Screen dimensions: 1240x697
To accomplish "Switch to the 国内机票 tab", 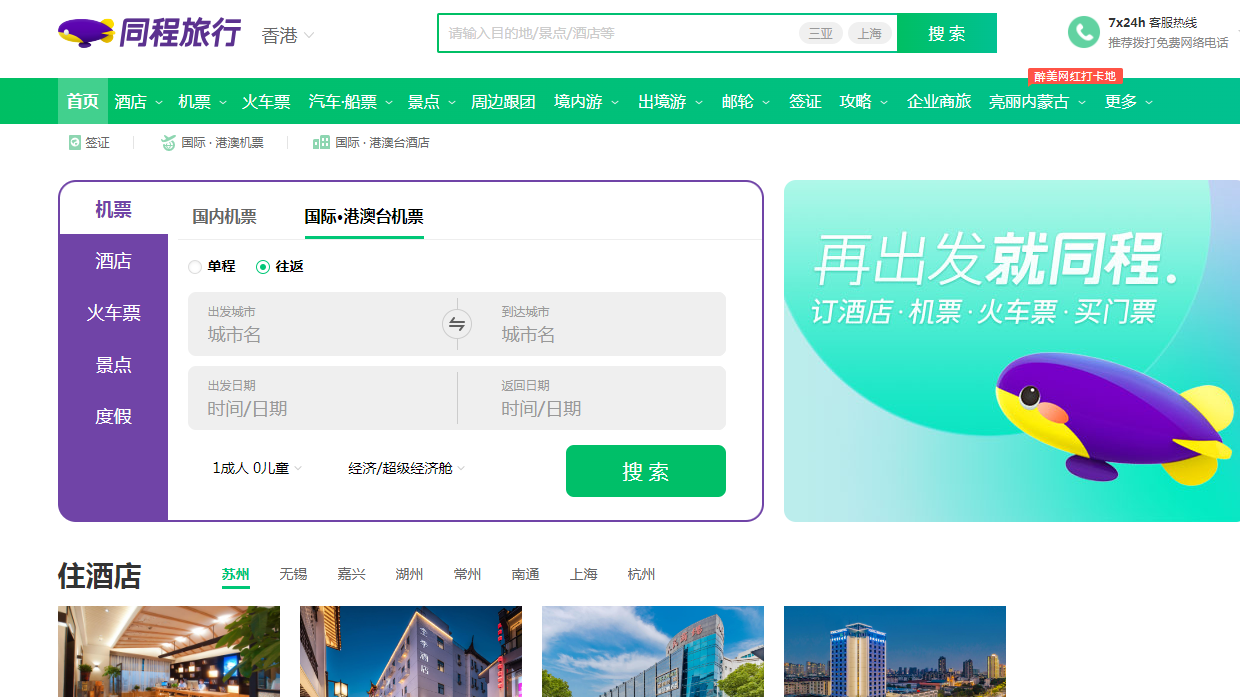I will pos(223,215).
